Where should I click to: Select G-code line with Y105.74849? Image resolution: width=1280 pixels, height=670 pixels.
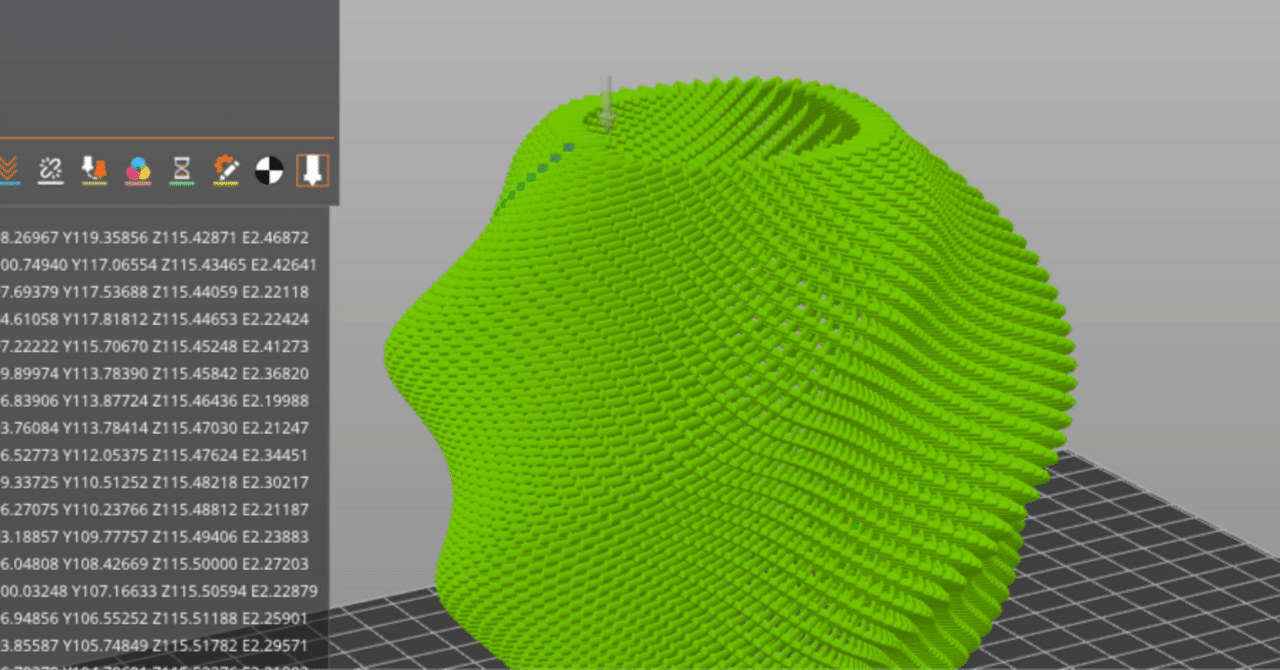(x=155, y=644)
